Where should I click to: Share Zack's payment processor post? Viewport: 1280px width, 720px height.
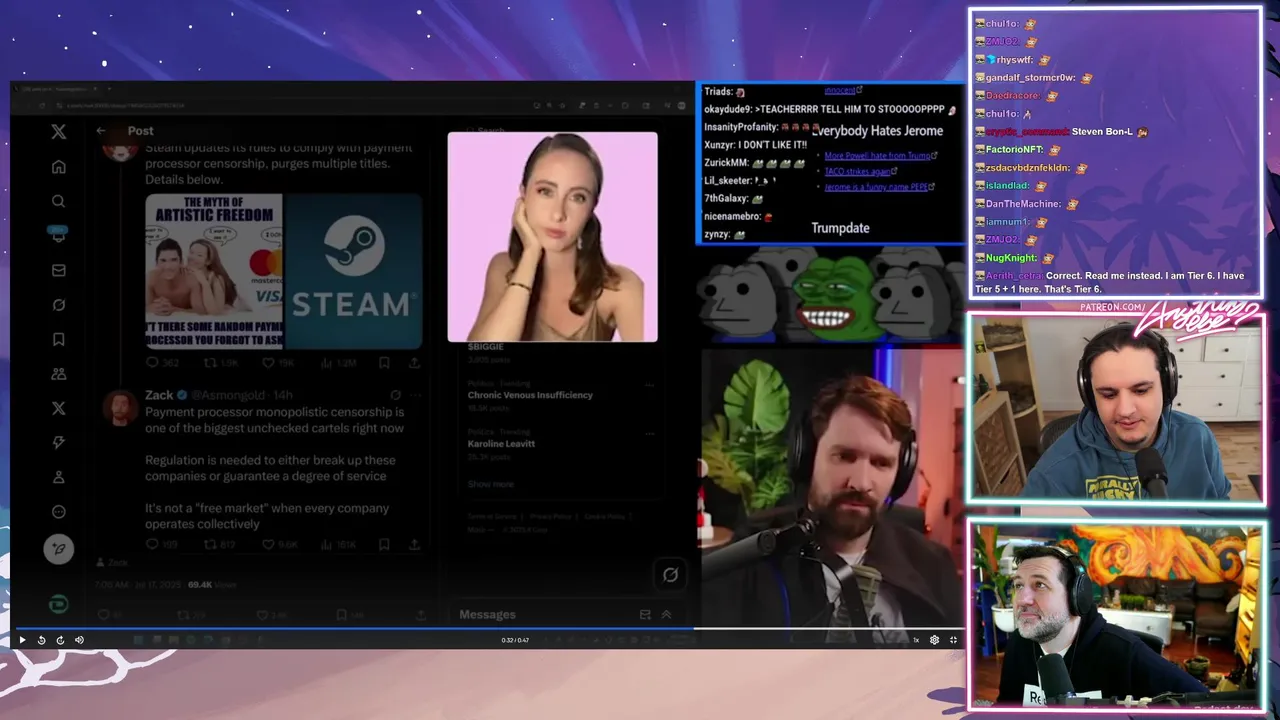(414, 544)
